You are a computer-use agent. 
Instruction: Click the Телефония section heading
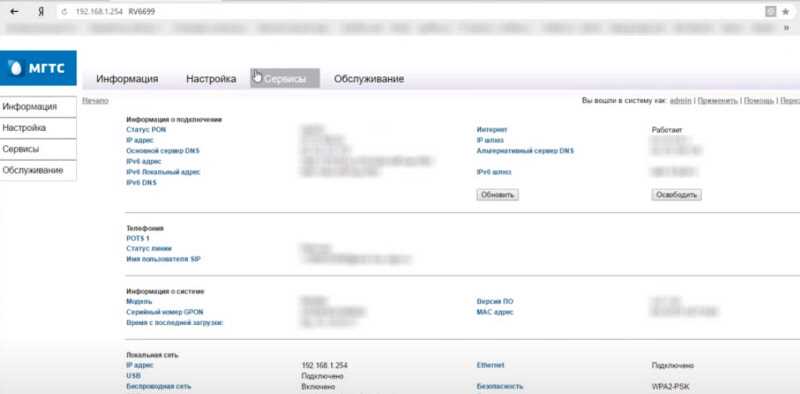[145, 228]
